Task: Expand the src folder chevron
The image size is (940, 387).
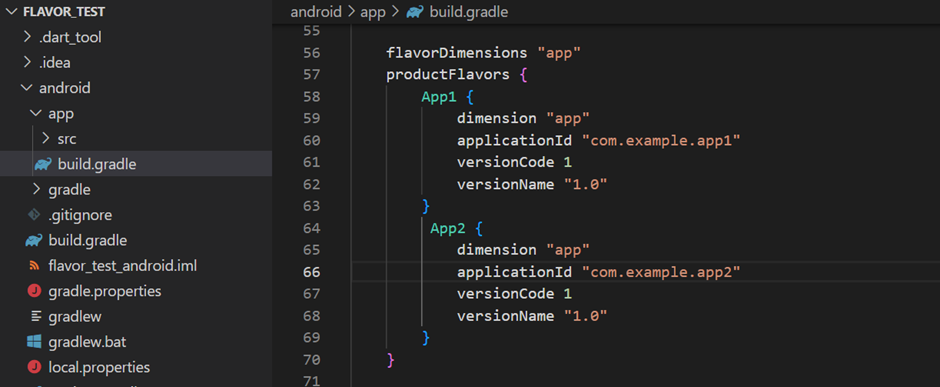Action: click(x=46, y=138)
